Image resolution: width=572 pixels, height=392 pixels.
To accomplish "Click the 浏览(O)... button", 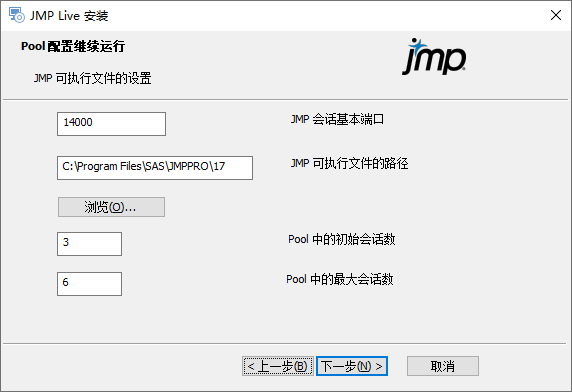I will [111, 207].
